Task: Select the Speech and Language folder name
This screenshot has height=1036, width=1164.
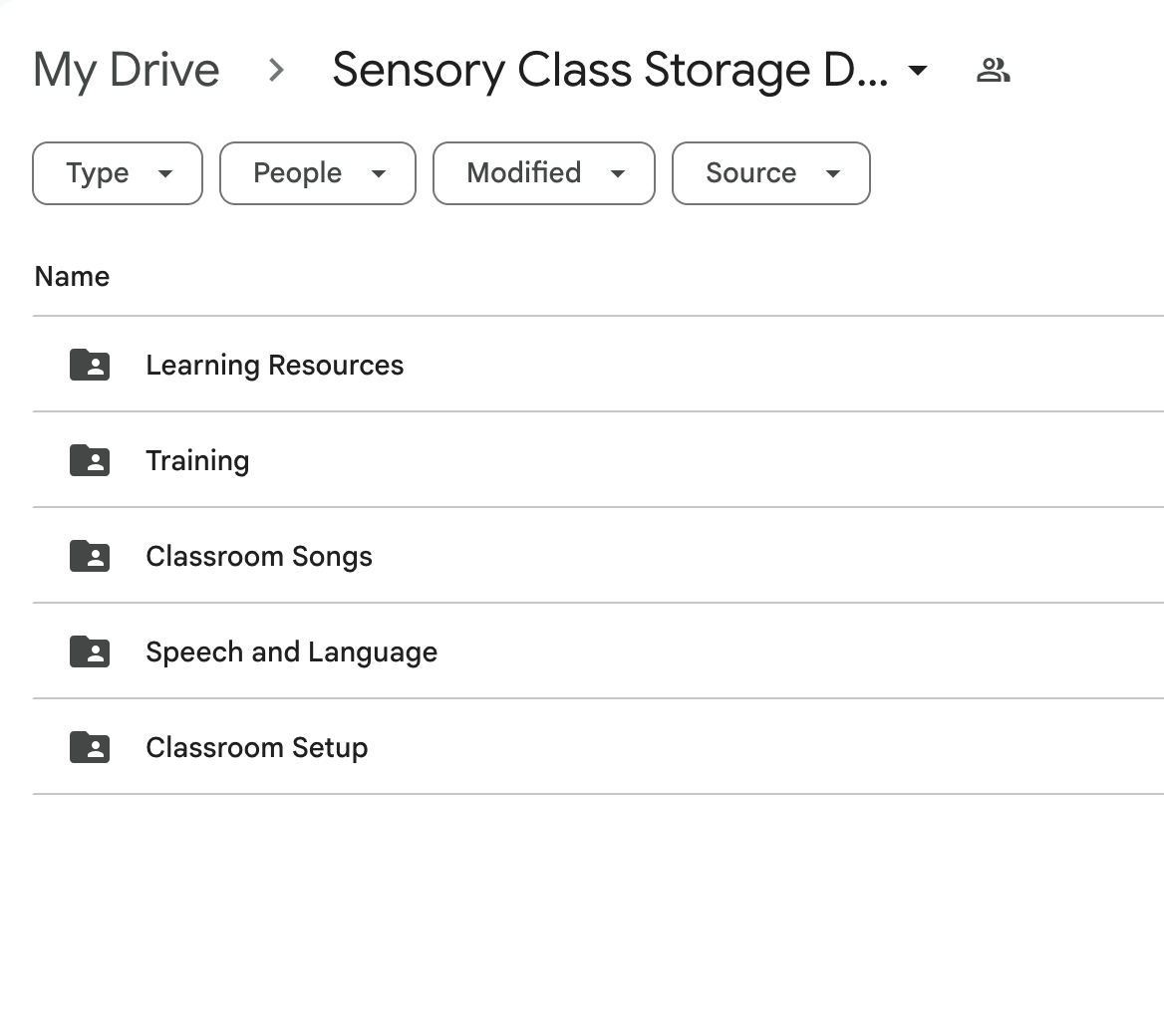Action: click(292, 652)
